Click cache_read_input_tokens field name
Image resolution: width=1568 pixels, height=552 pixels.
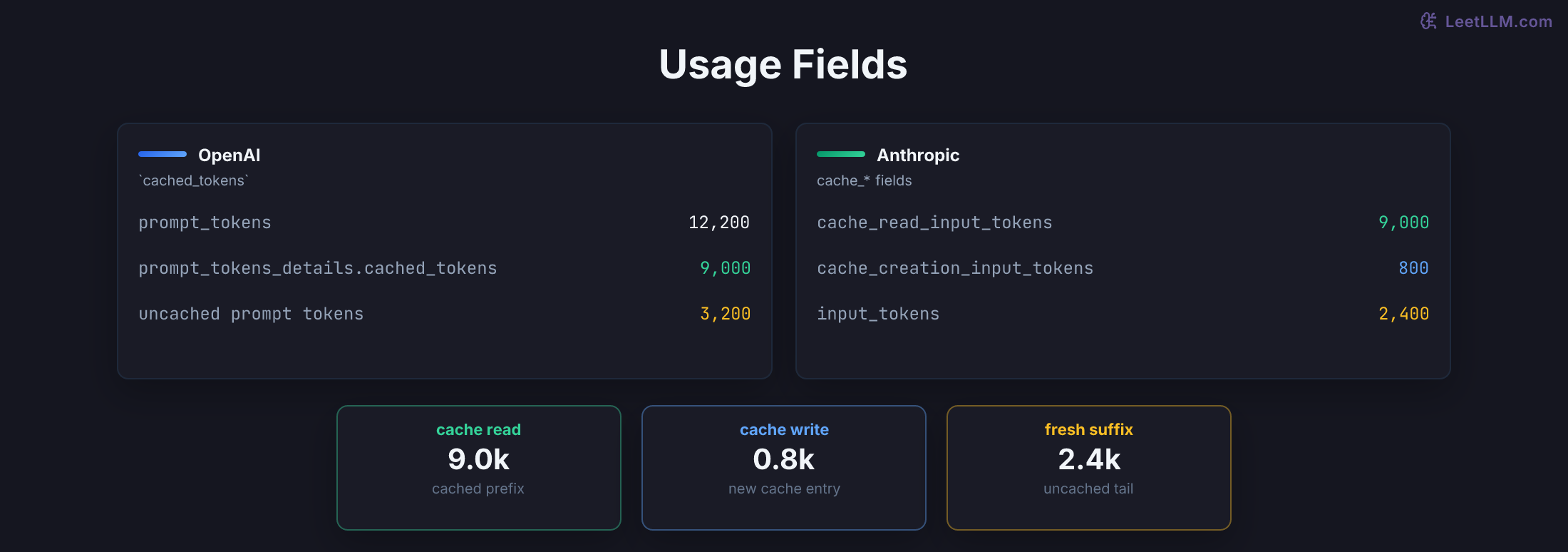[x=934, y=223]
